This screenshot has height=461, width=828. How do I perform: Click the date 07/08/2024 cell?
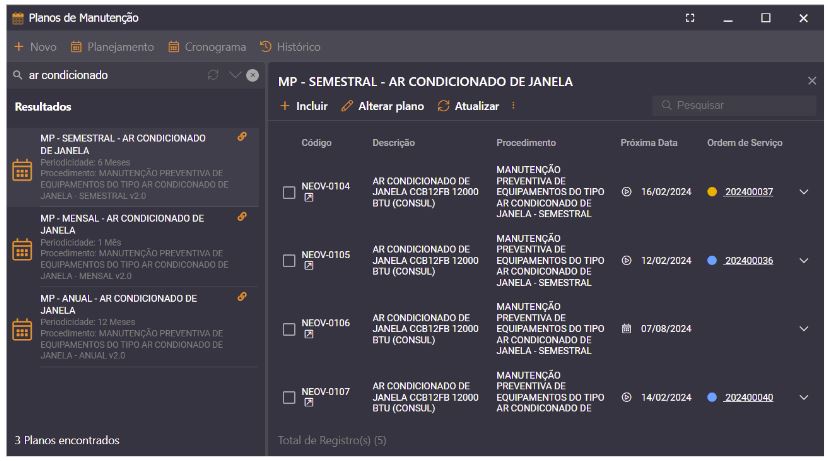(x=666, y=328)
